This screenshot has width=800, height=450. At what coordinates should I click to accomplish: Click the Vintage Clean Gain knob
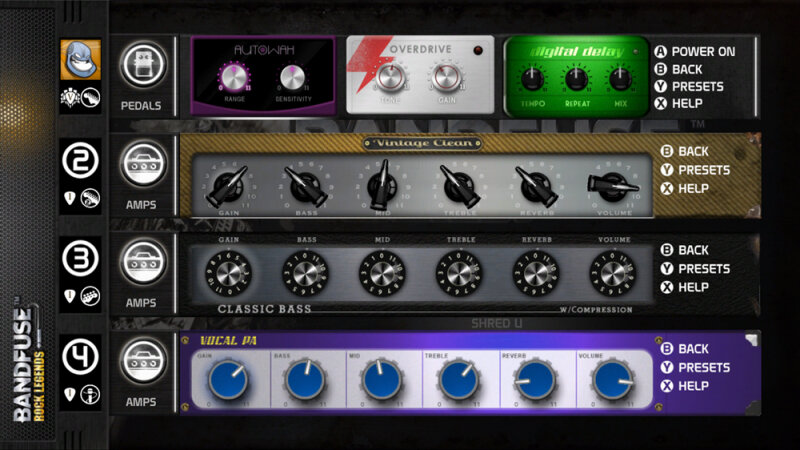pos(228,186)
